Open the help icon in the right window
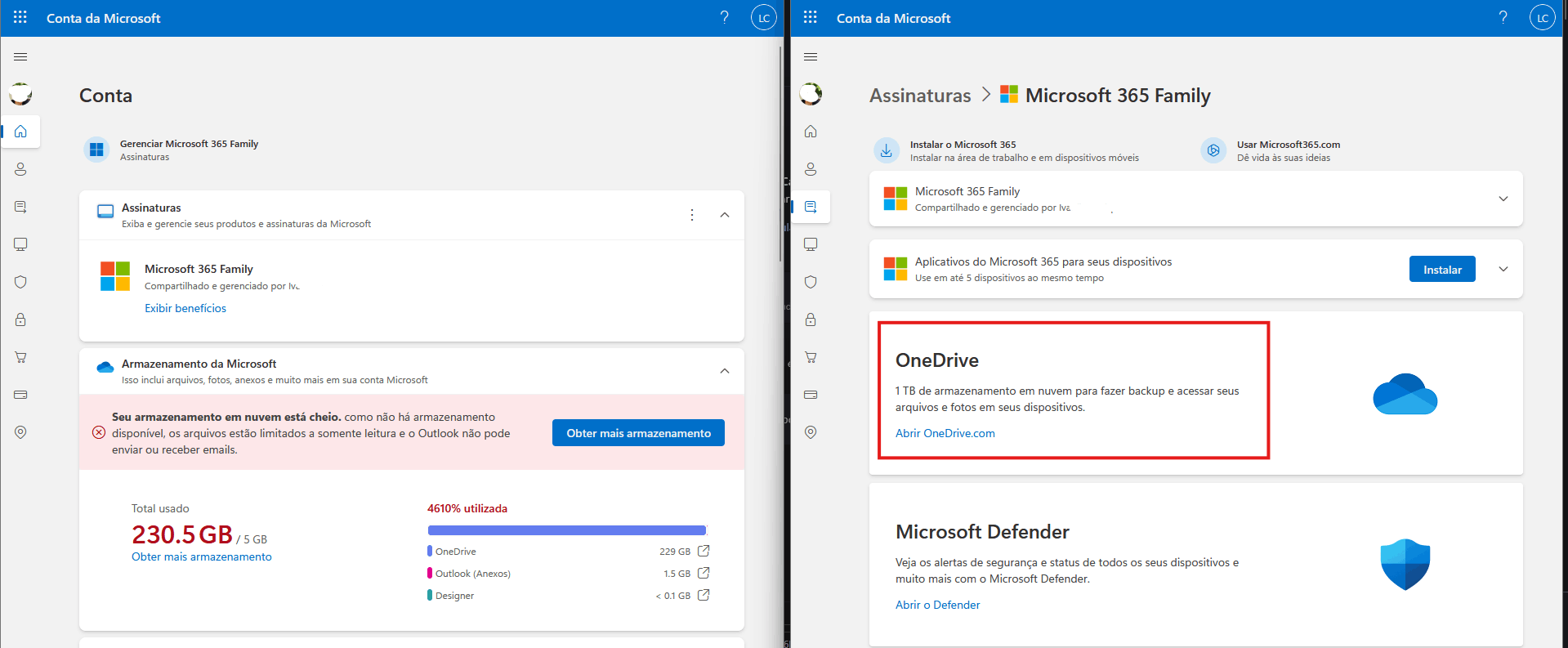Viewport: 1568px width, 648px height. [1503, 17]
